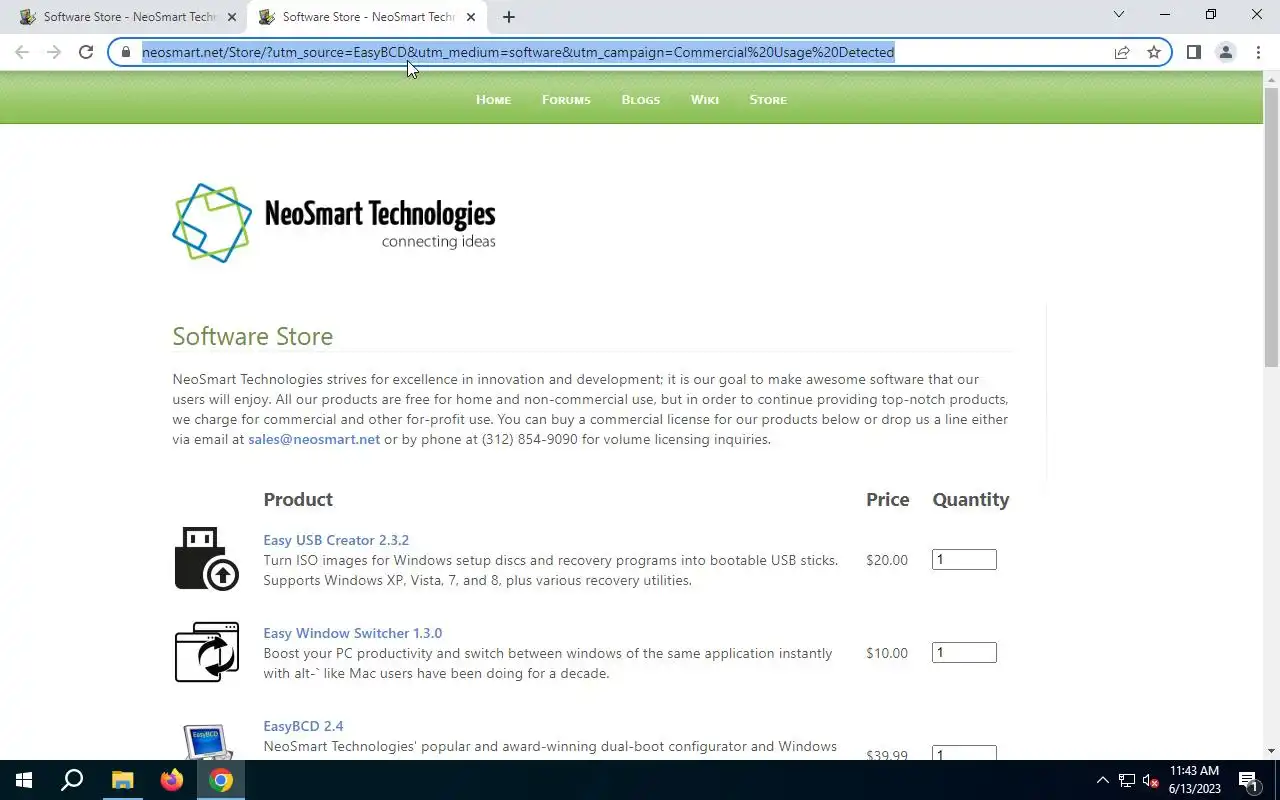Viewport: 1280px width, 800px height.
Task: View site information lock icon
Action: (126, 52)
